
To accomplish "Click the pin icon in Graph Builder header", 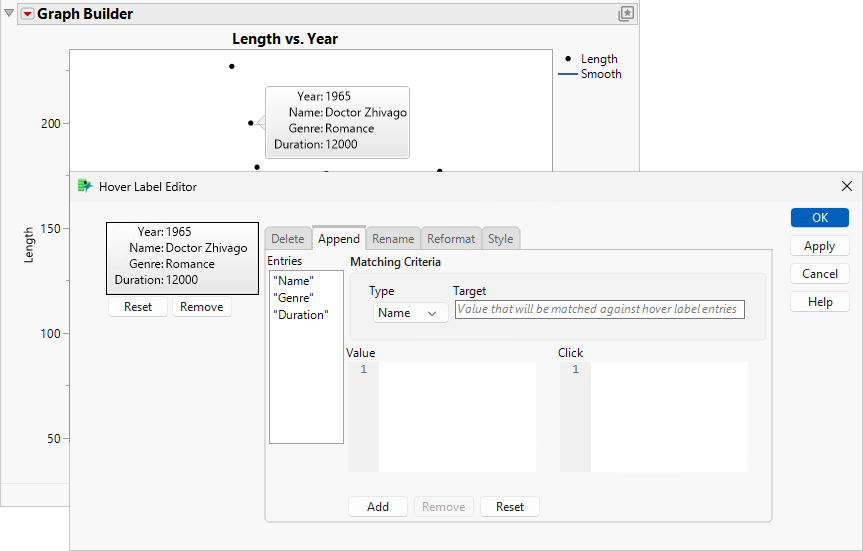I will [626, 14].
